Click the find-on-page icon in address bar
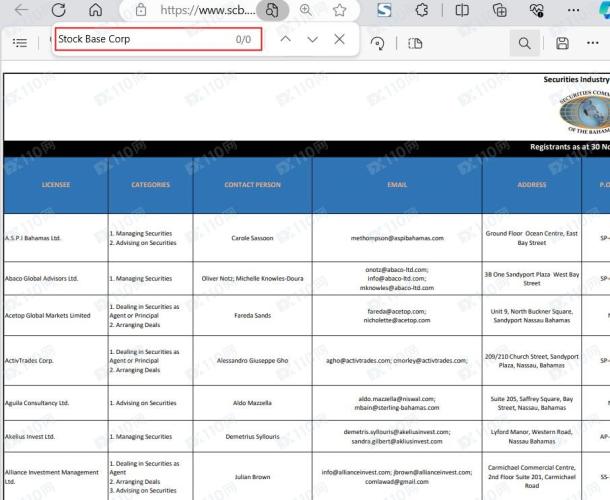Viewport: 610px width, 500px height. [x=272, y=10]
